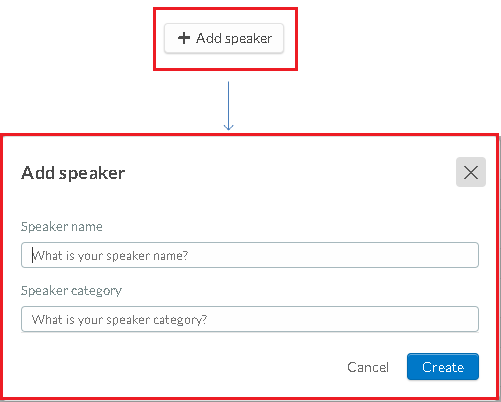The image size is (501, 402).
Task: Focus the Speaker name input field
Action: (x=250, y=255)
